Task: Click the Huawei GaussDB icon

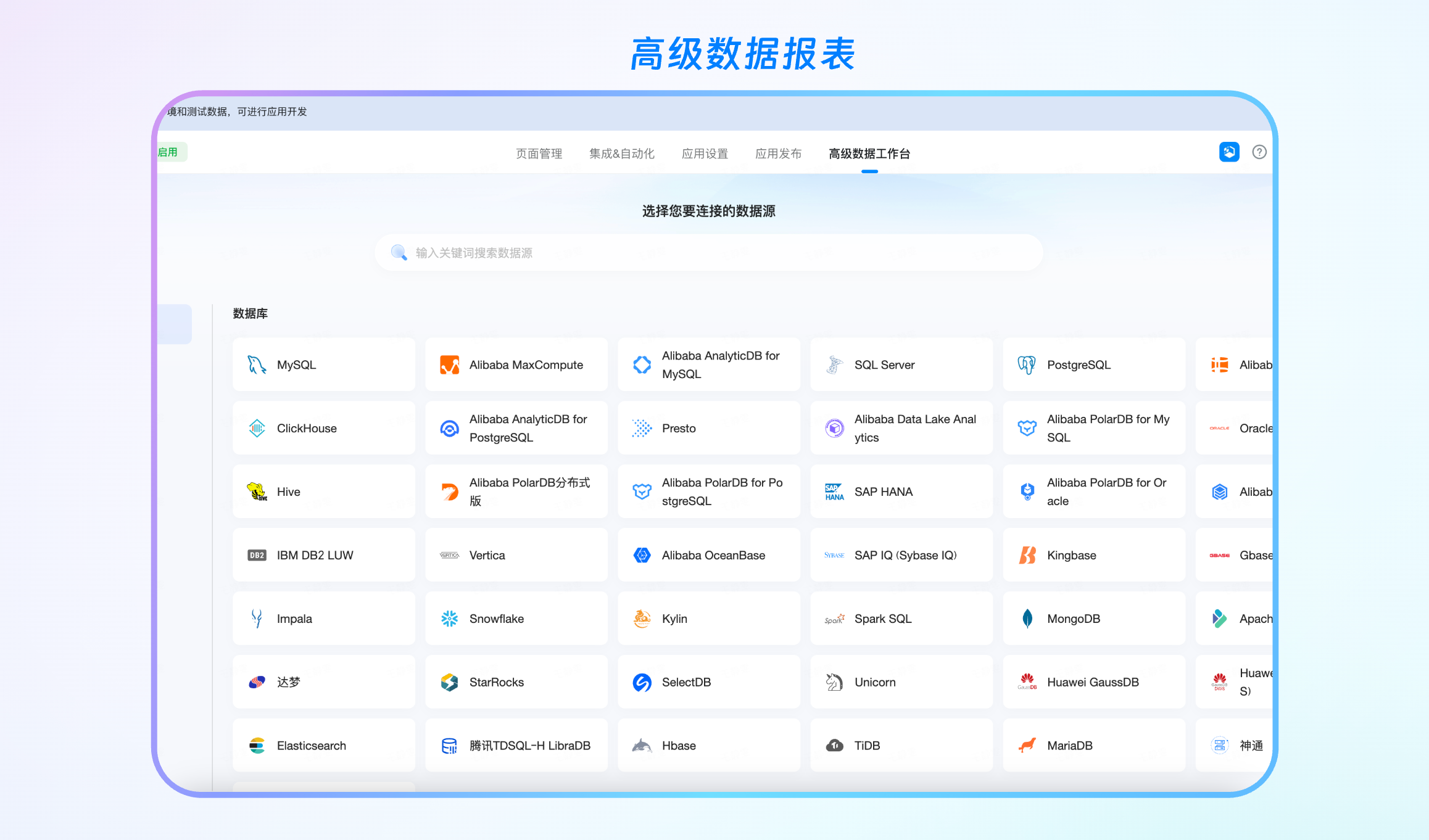Action: click(1027, 682)
